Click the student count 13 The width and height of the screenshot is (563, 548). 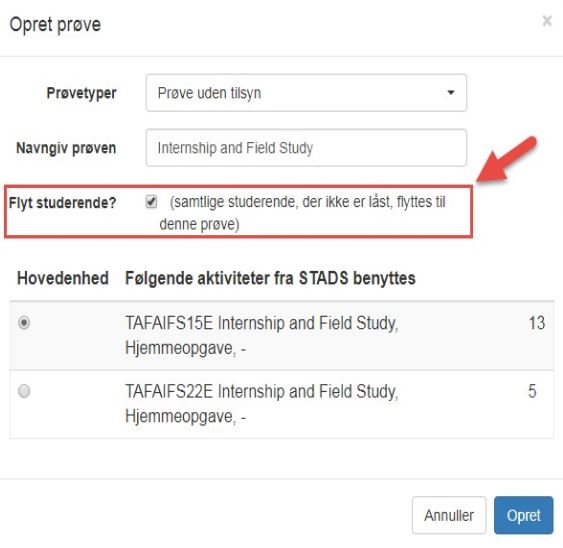pyautogui.click(x=537, y=322)
